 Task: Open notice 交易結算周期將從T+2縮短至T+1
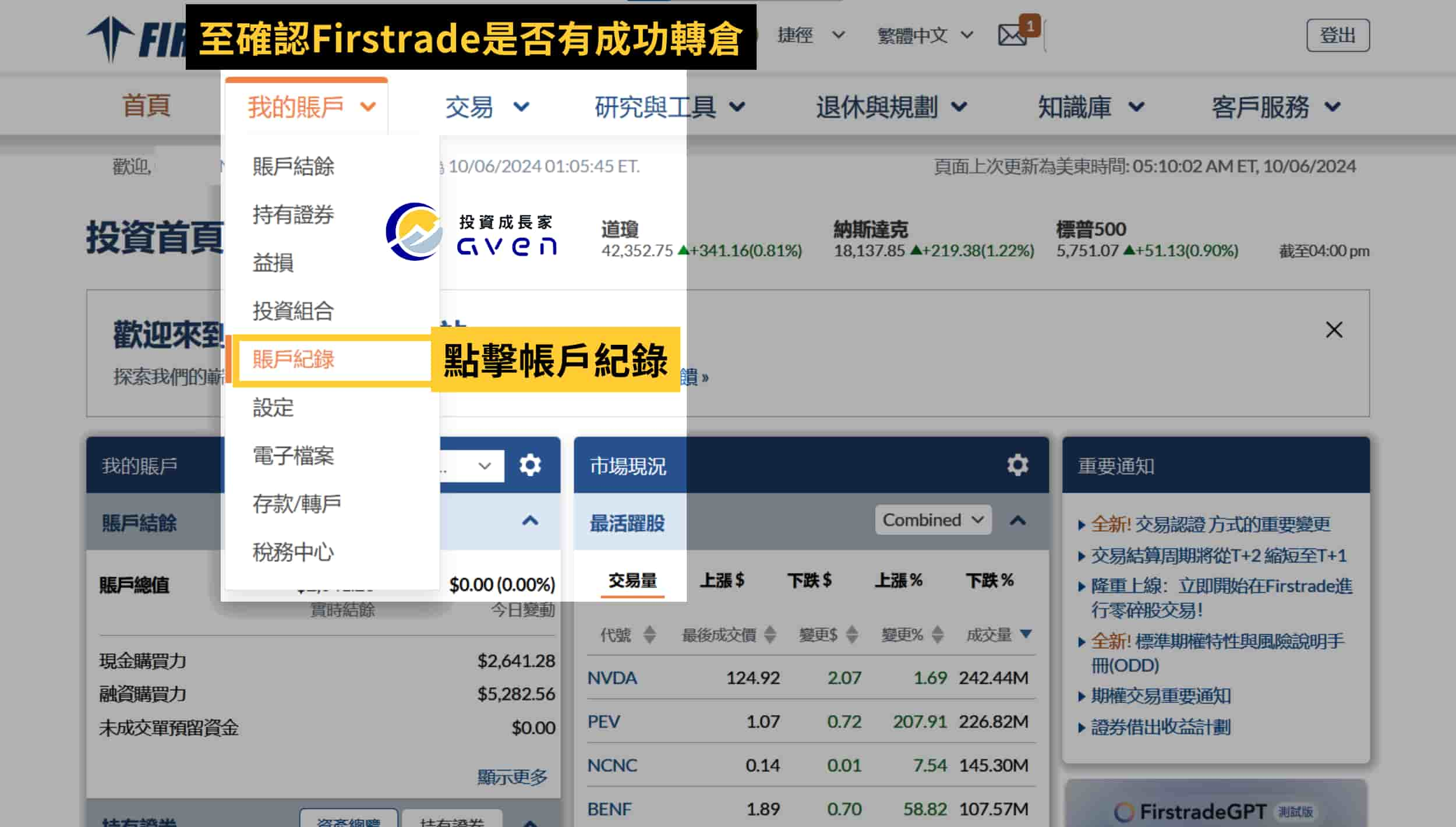pos(1219,556)
